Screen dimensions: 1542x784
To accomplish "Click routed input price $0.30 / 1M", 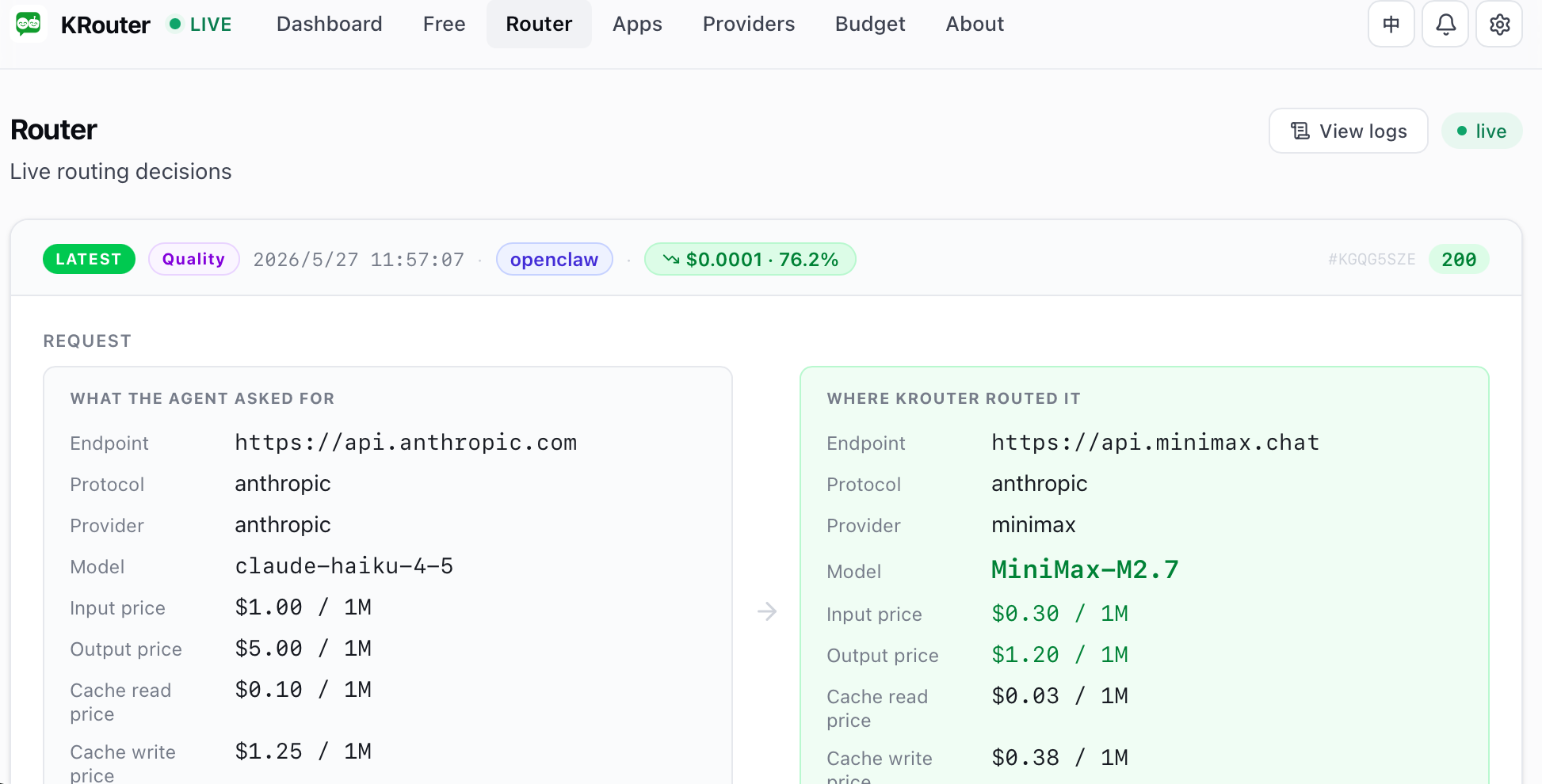I will (1059, 613).
